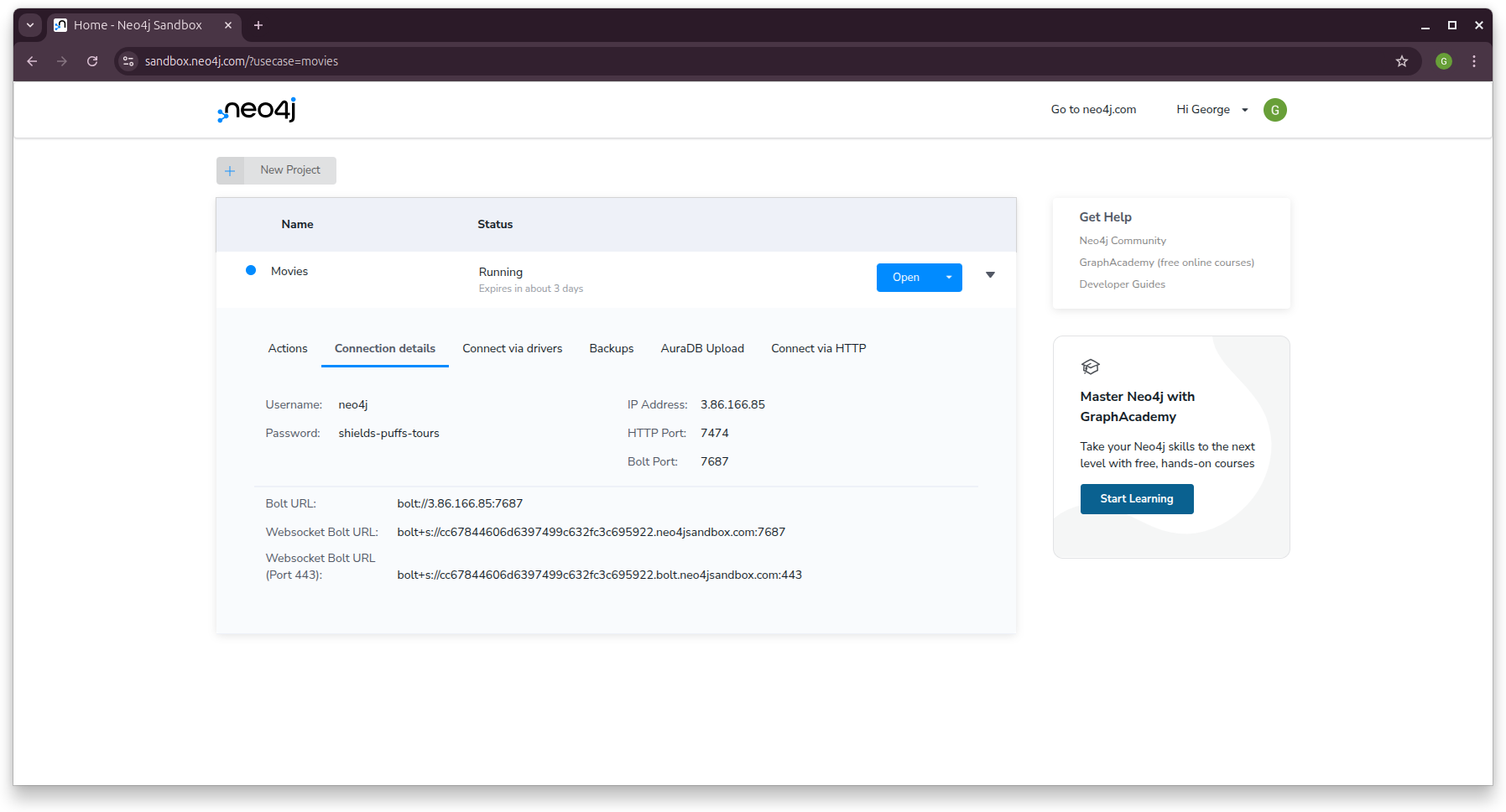Switch to the Backups tab
This screenshot has height=812, width=1506.
tap(612, 349)
